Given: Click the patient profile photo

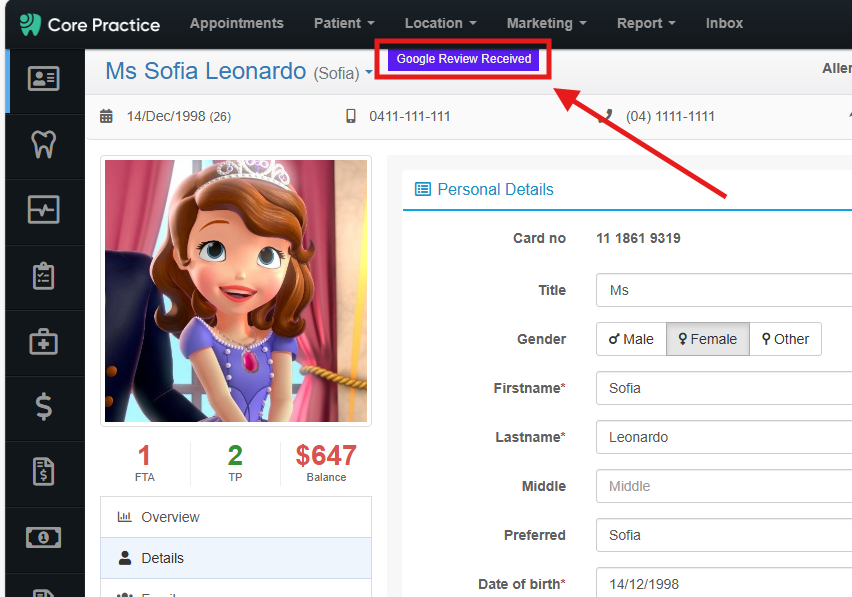Looking at the screenshot, I should tap(236, 291).
